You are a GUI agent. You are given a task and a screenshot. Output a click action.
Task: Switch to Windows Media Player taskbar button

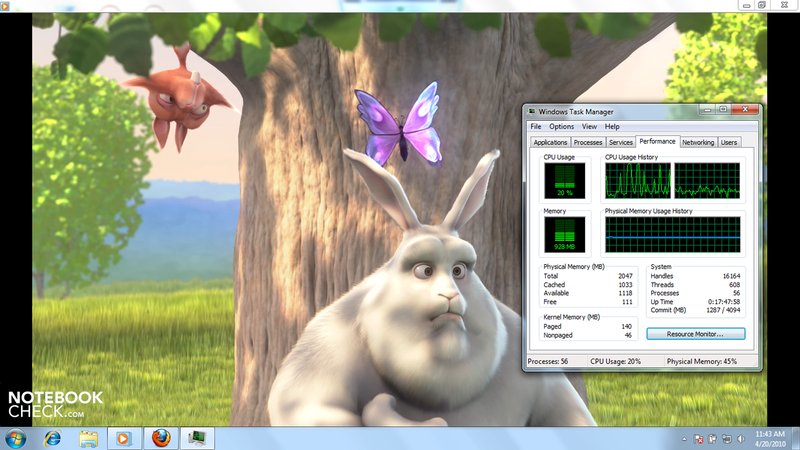[x=123, y=438]
